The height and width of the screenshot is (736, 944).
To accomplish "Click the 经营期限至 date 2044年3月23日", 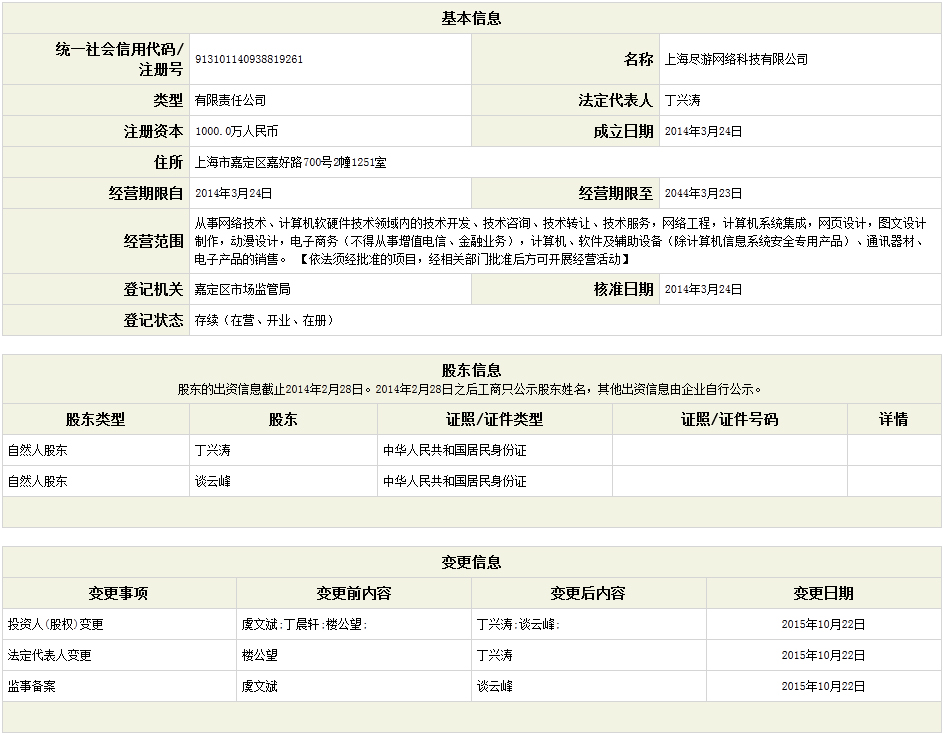I will point(703,194).
